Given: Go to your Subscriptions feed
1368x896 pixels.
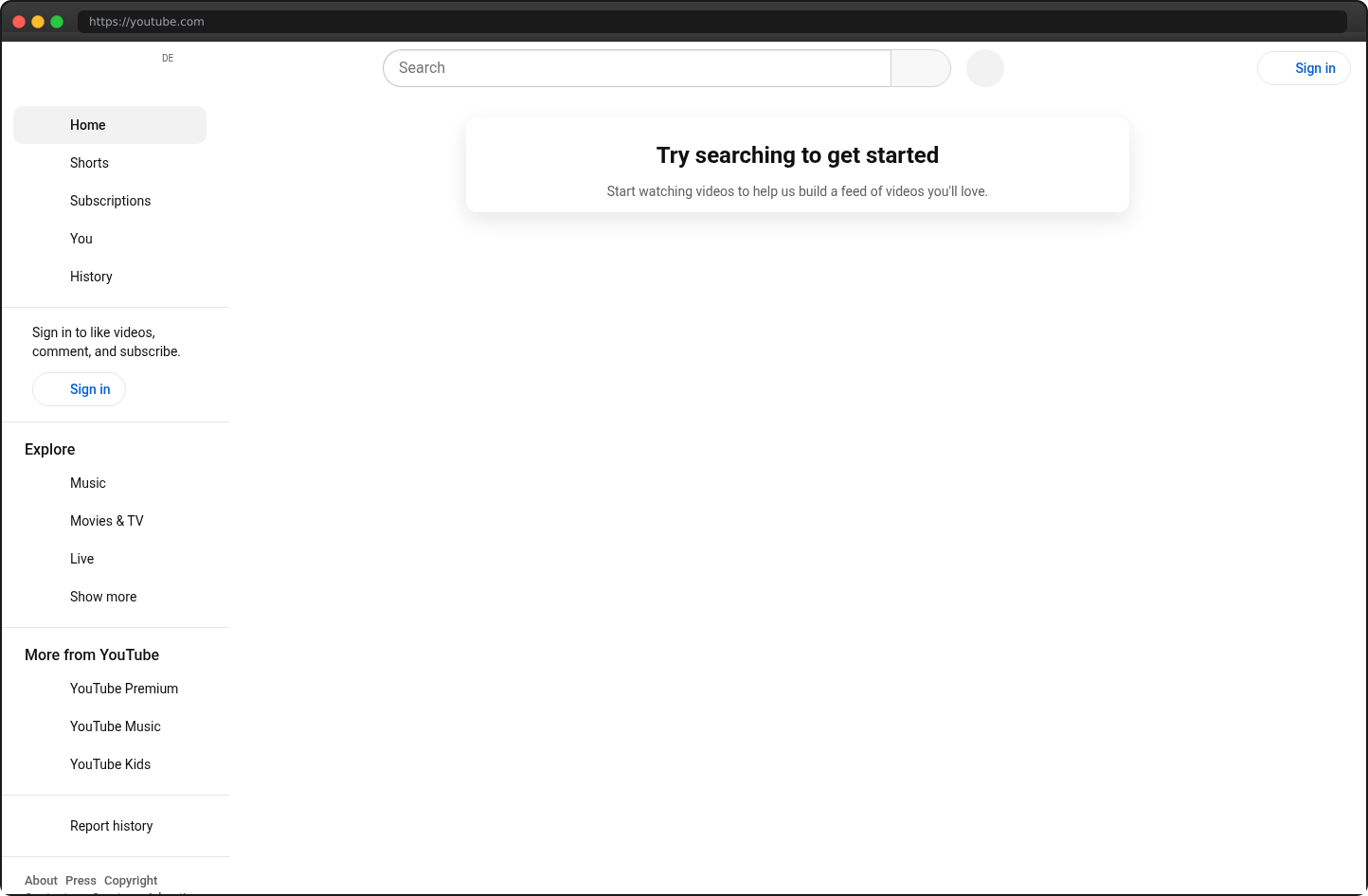Looking at the screenshot, I should [x=110, y=200].
